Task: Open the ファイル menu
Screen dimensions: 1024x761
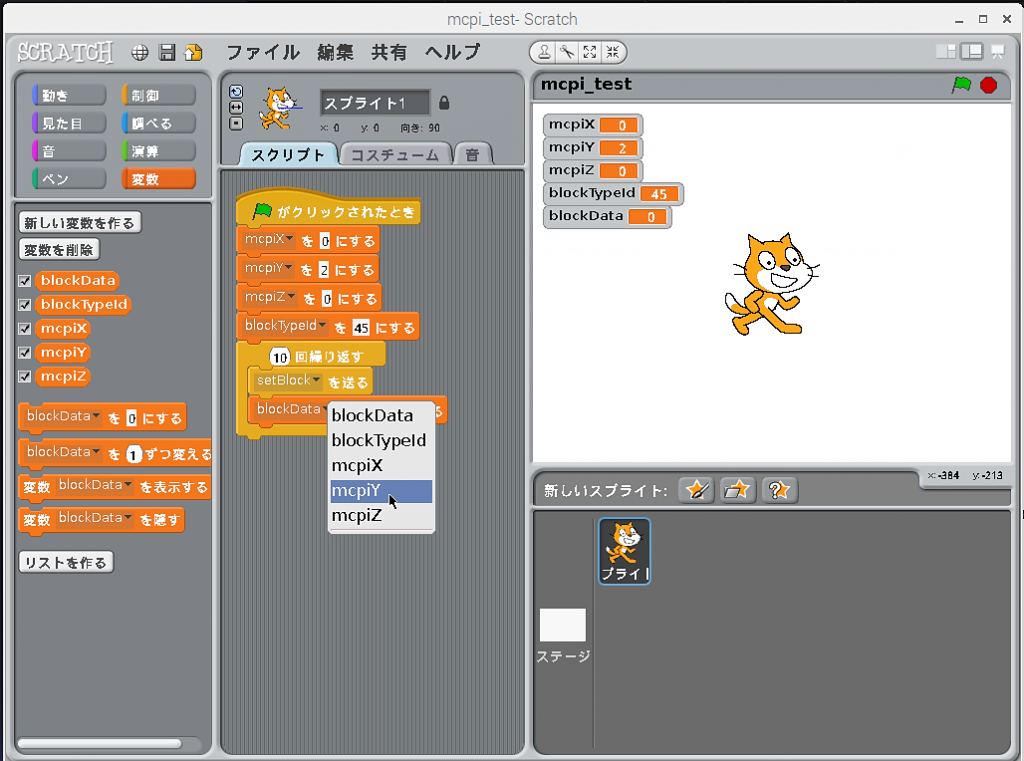Action: [x=263, y=52]
